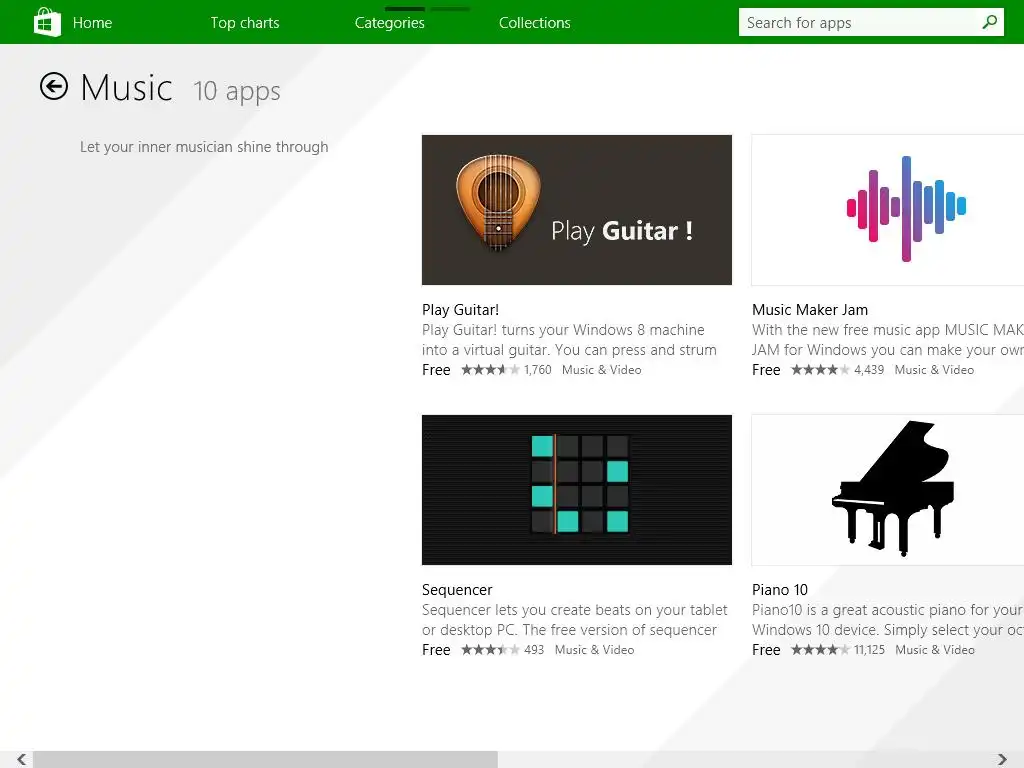The height and width of the screenshot is (768, 1024).
Task: Select the Music Maker Jam title
Action: pos(810,310)
